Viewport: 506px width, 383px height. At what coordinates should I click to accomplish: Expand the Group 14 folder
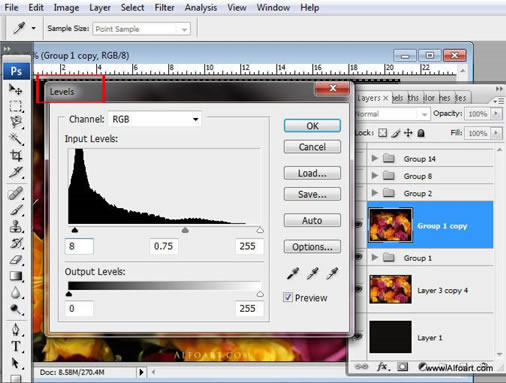[375, 158]
